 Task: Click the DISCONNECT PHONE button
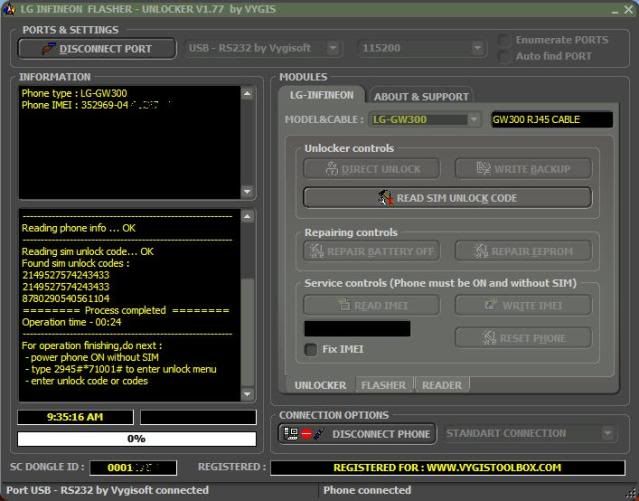click(357, 434)
